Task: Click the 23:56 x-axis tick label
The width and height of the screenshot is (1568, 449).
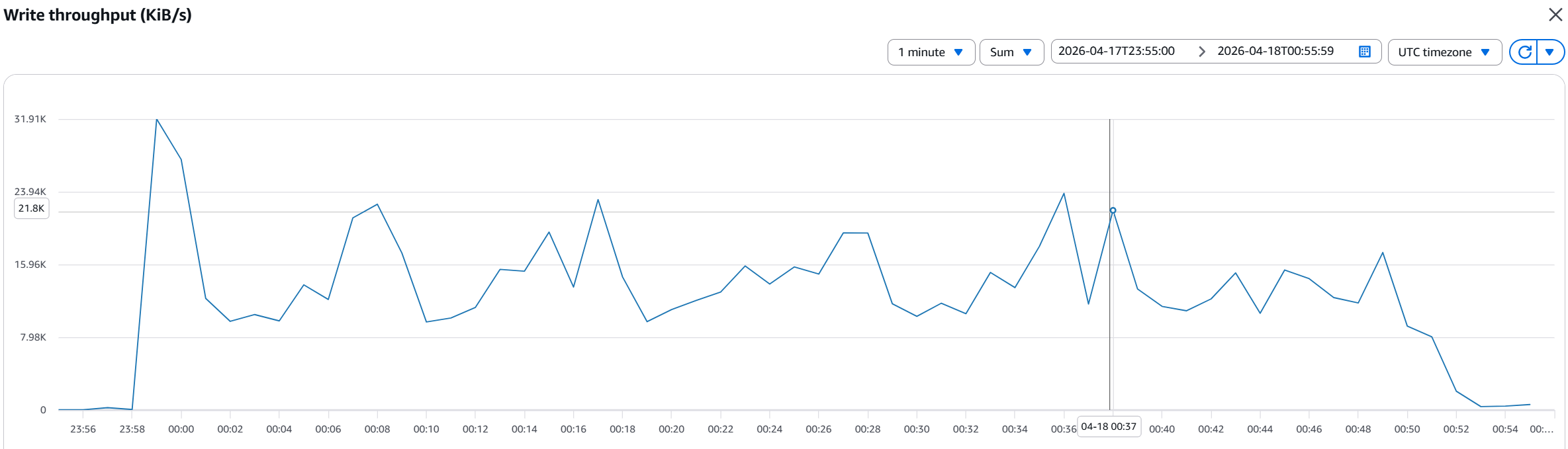Action: click(83, 429)
